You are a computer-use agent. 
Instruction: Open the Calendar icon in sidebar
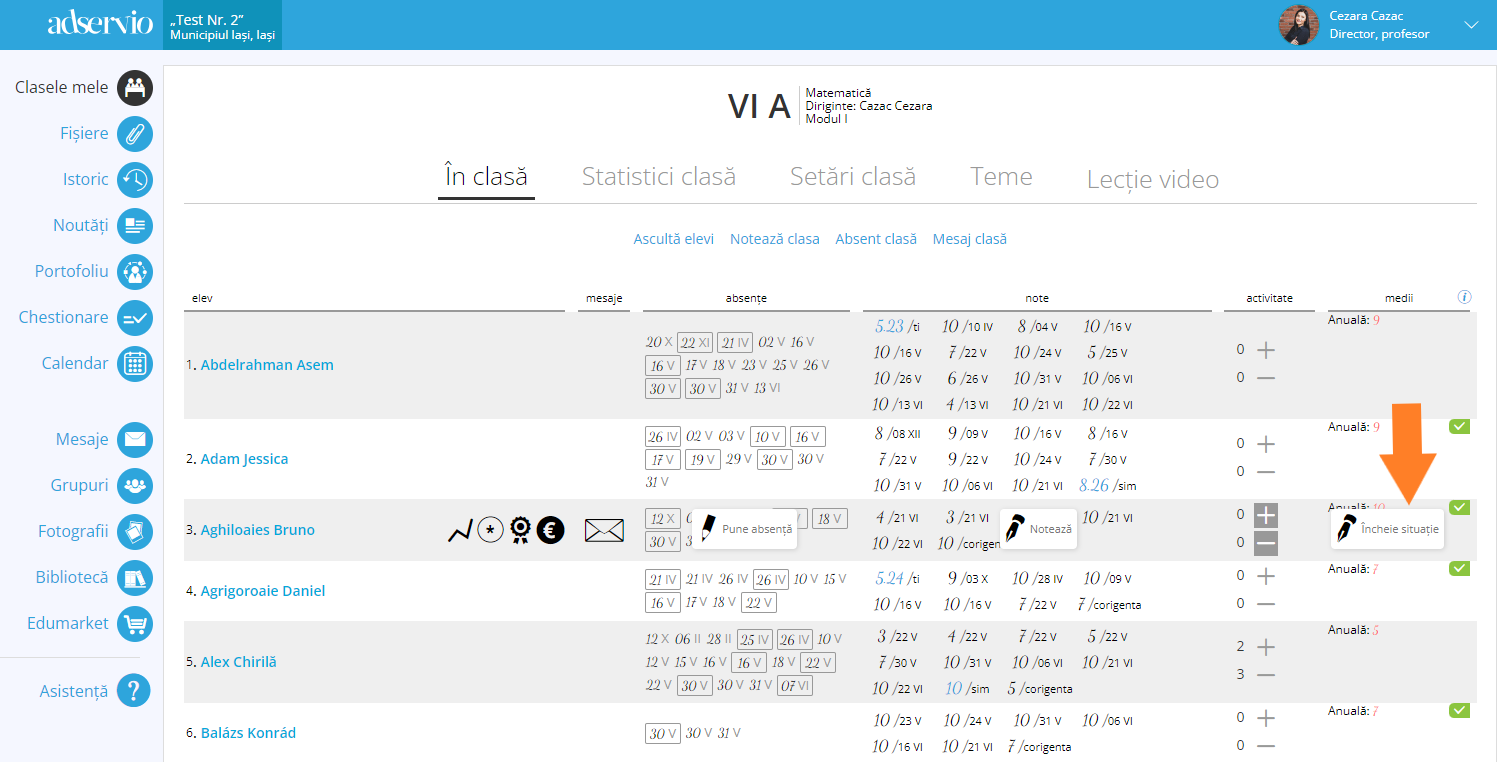135,364
